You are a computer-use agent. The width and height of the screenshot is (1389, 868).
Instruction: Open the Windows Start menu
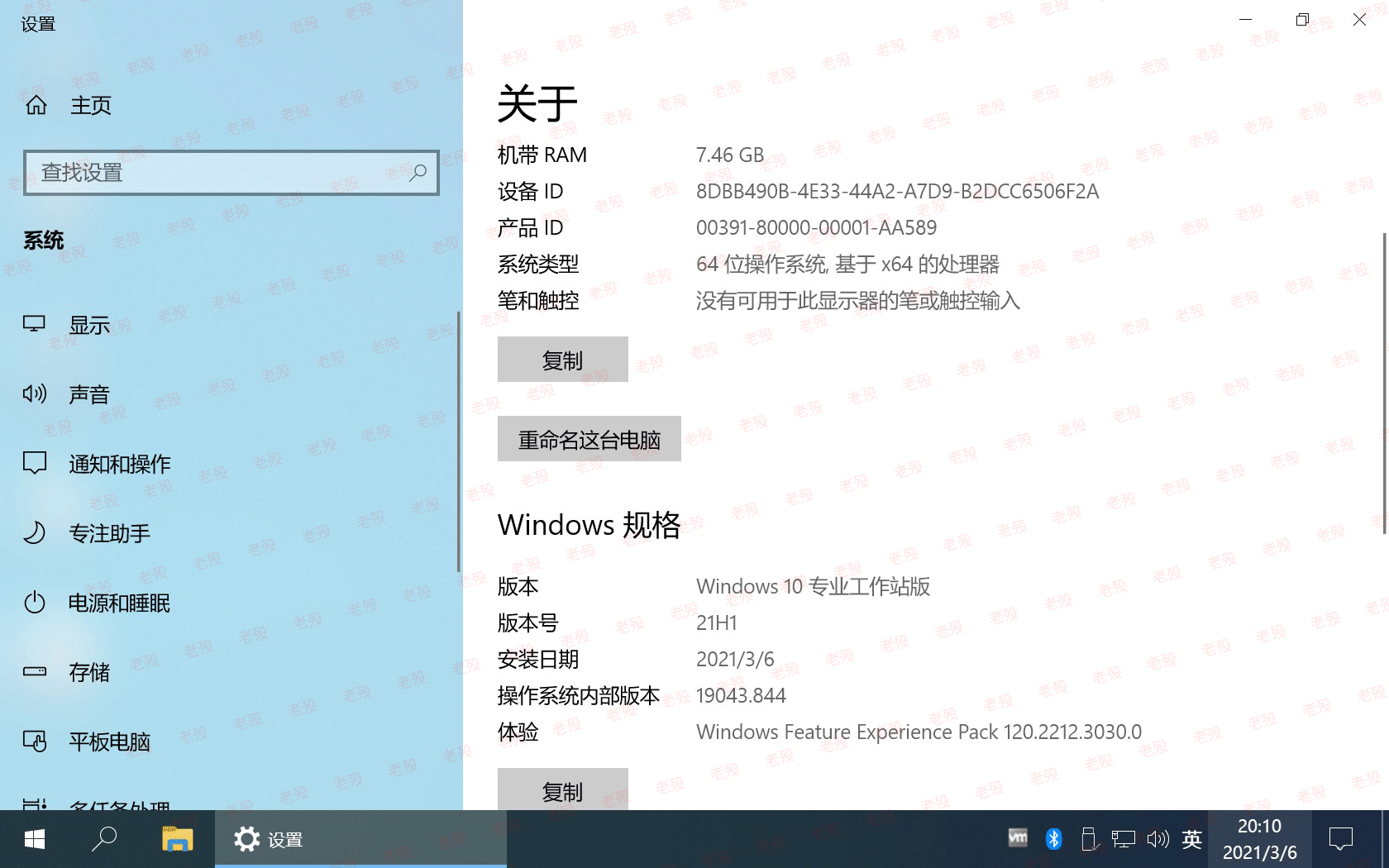point(35,839)
